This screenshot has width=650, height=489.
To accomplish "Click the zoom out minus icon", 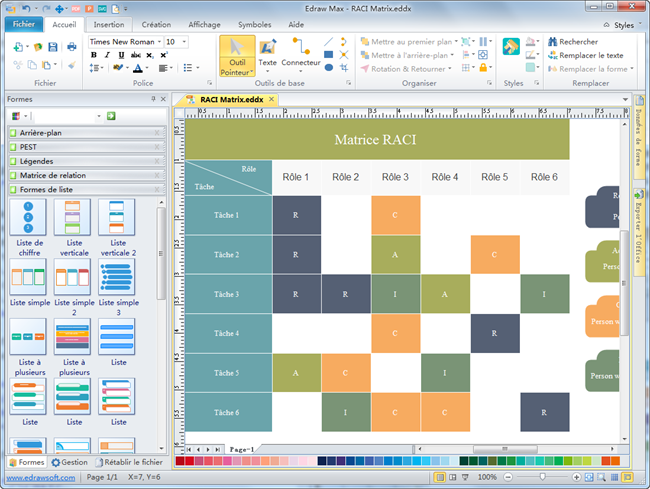I will point(506,478).
